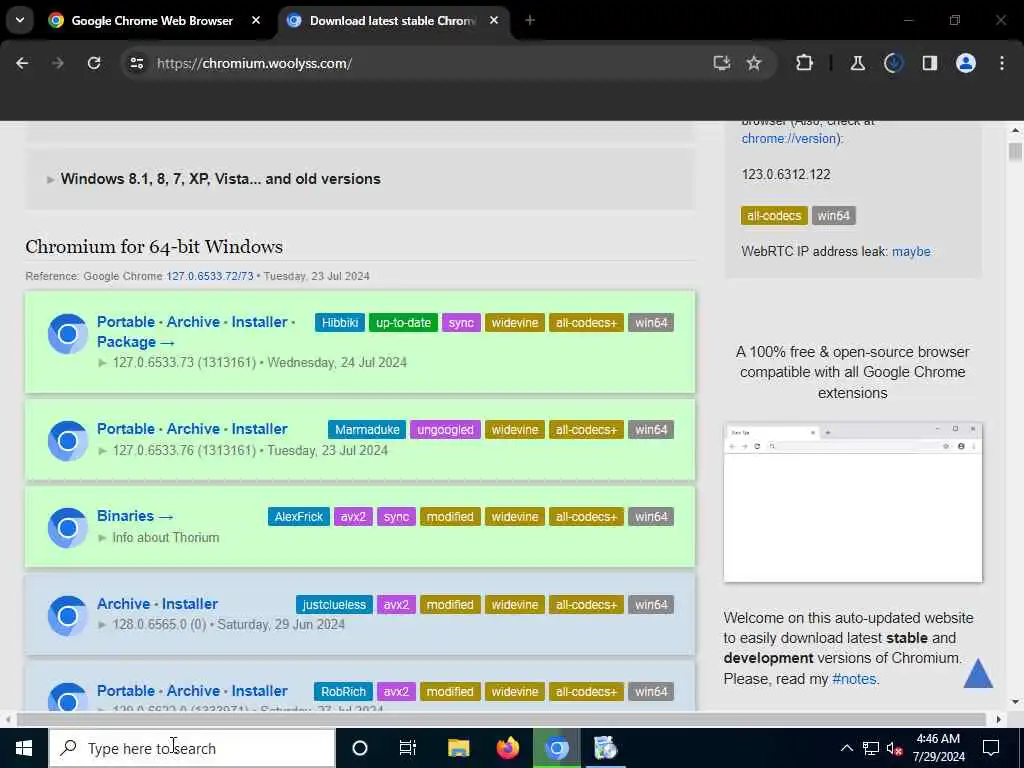The width and height of the screenshot is (1024, 768).
Task: Click Cortana circle icon on taskbar
Action: pyautogui.click(x=360, y=748)
